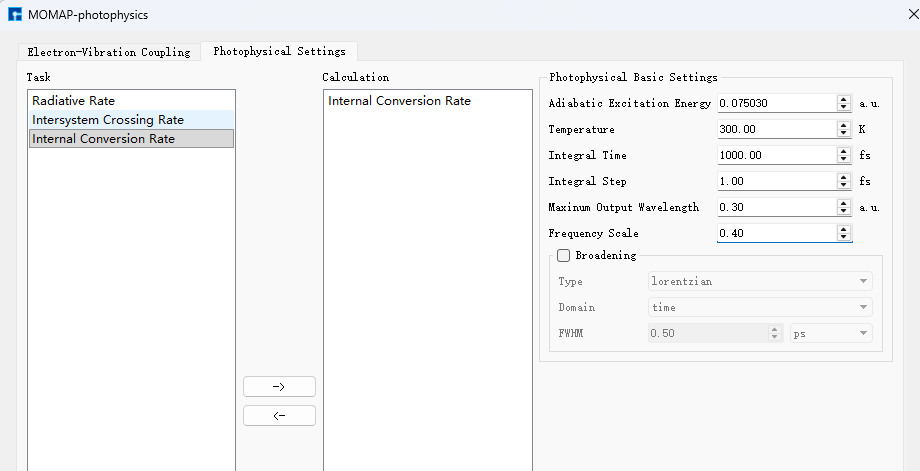Select Internal Conversion Rate in Calculation list

click(399, 101)
